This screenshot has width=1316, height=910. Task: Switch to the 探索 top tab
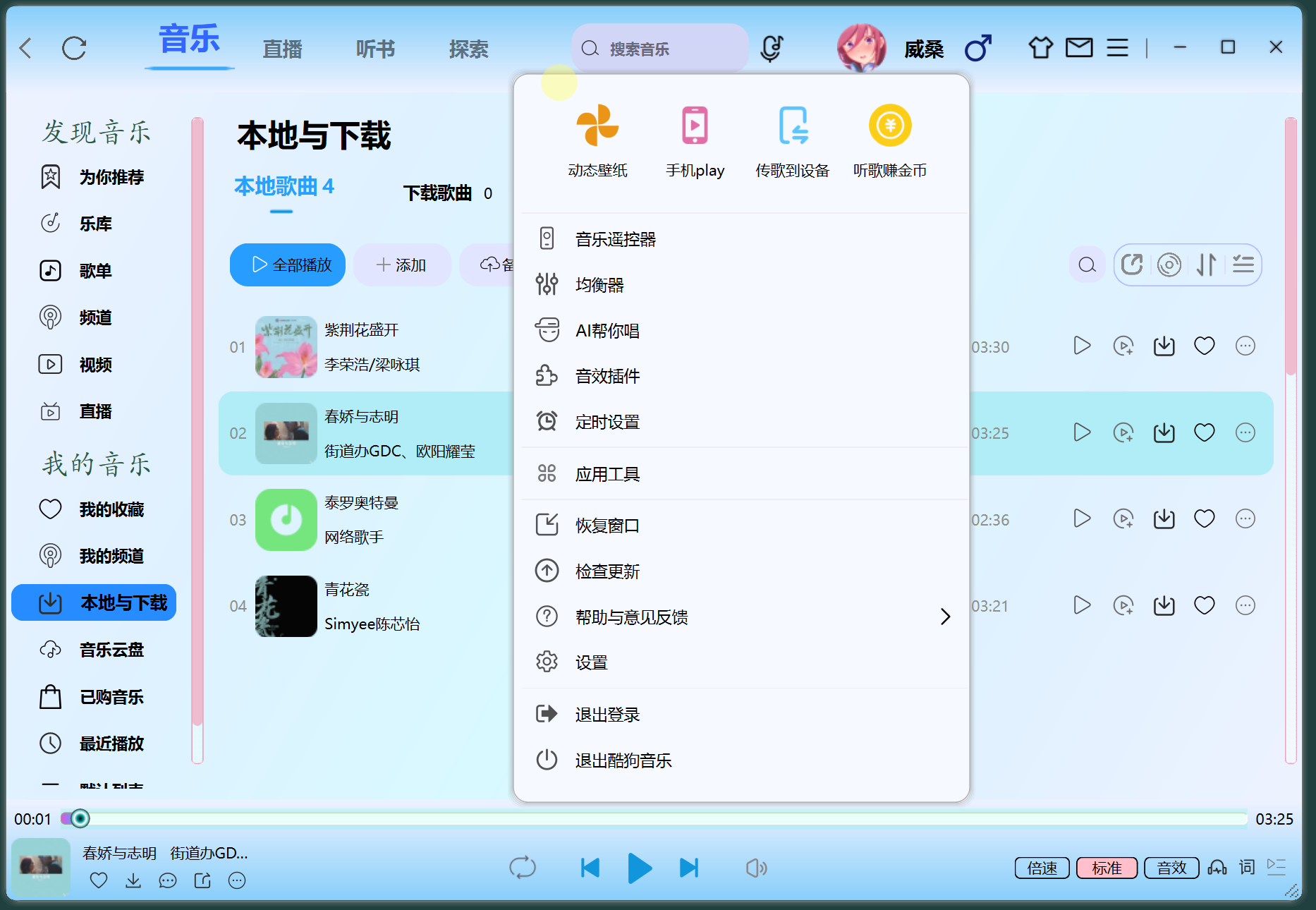click(x=468, y=49)
